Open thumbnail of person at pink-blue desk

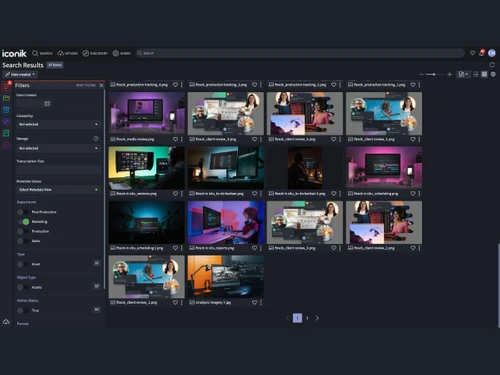226,222
